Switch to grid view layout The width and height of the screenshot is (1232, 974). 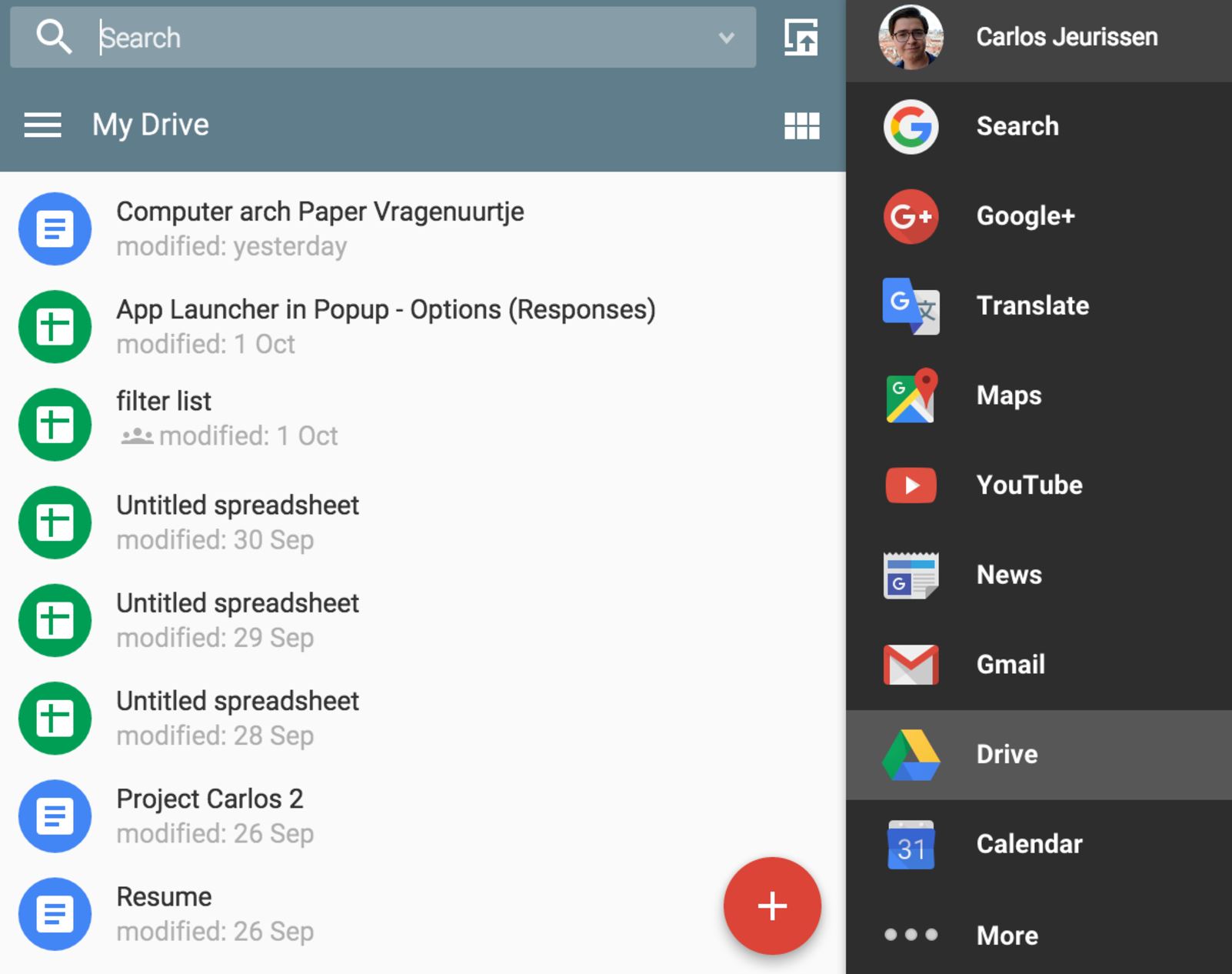[x=801, y=126]
